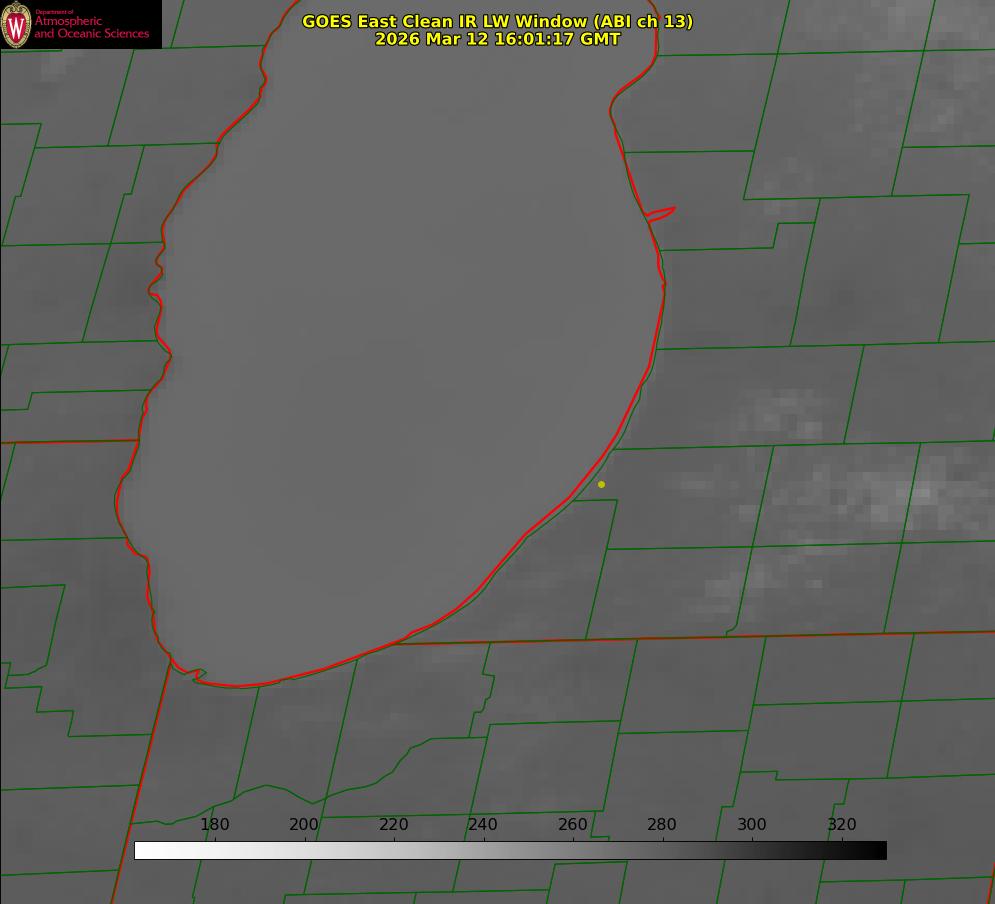Viewport: 995px width, 904px height.
Task: Click the white left end of the colorbar
Action: pyautogui.click(x=141, y=850)
